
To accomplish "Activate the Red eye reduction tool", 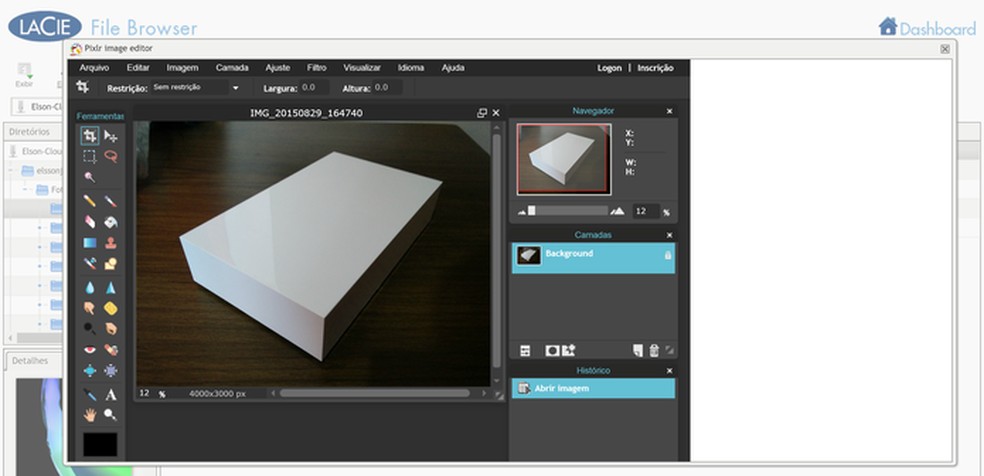I will coord(90,350).
